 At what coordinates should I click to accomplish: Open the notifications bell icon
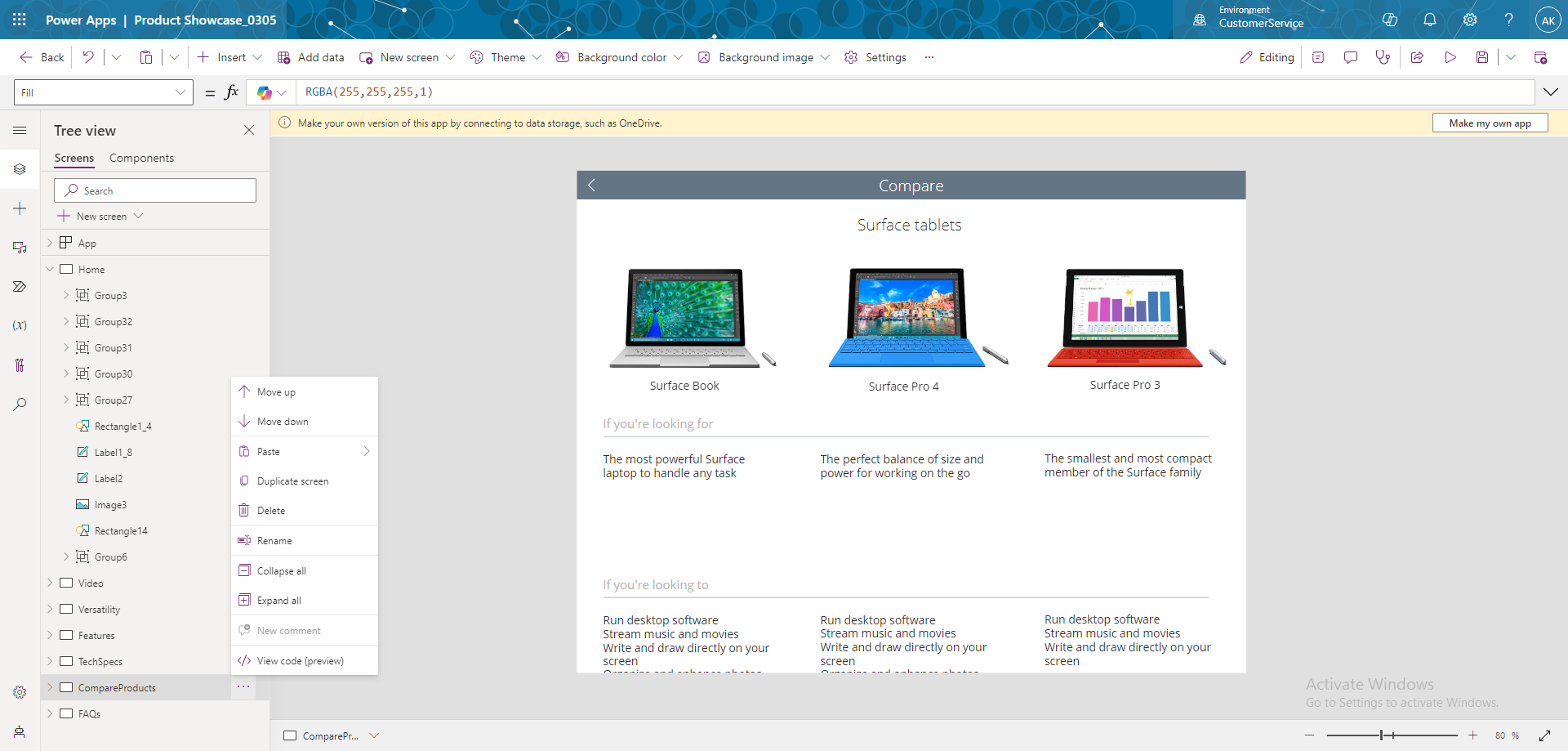(x=1430, y=20)
